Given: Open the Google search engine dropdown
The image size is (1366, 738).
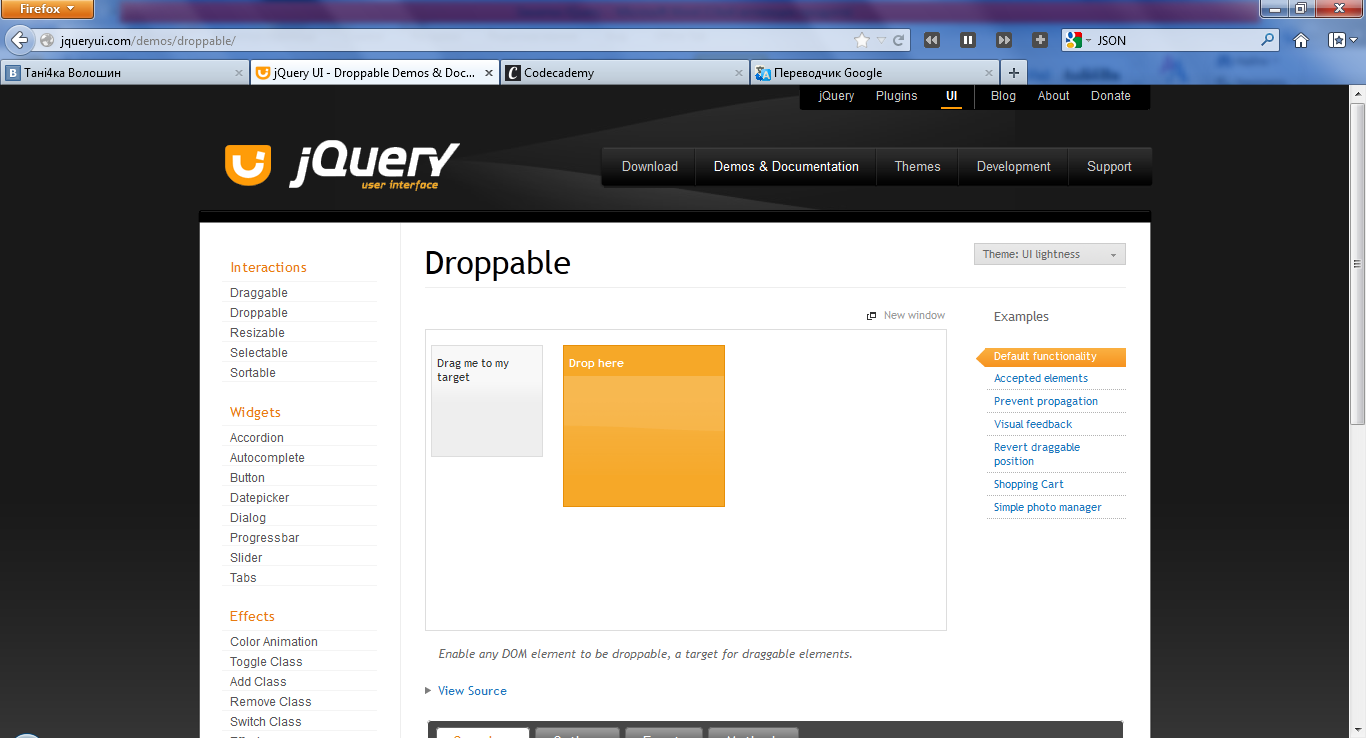Looking at the screenshot, I should 1078,40.
